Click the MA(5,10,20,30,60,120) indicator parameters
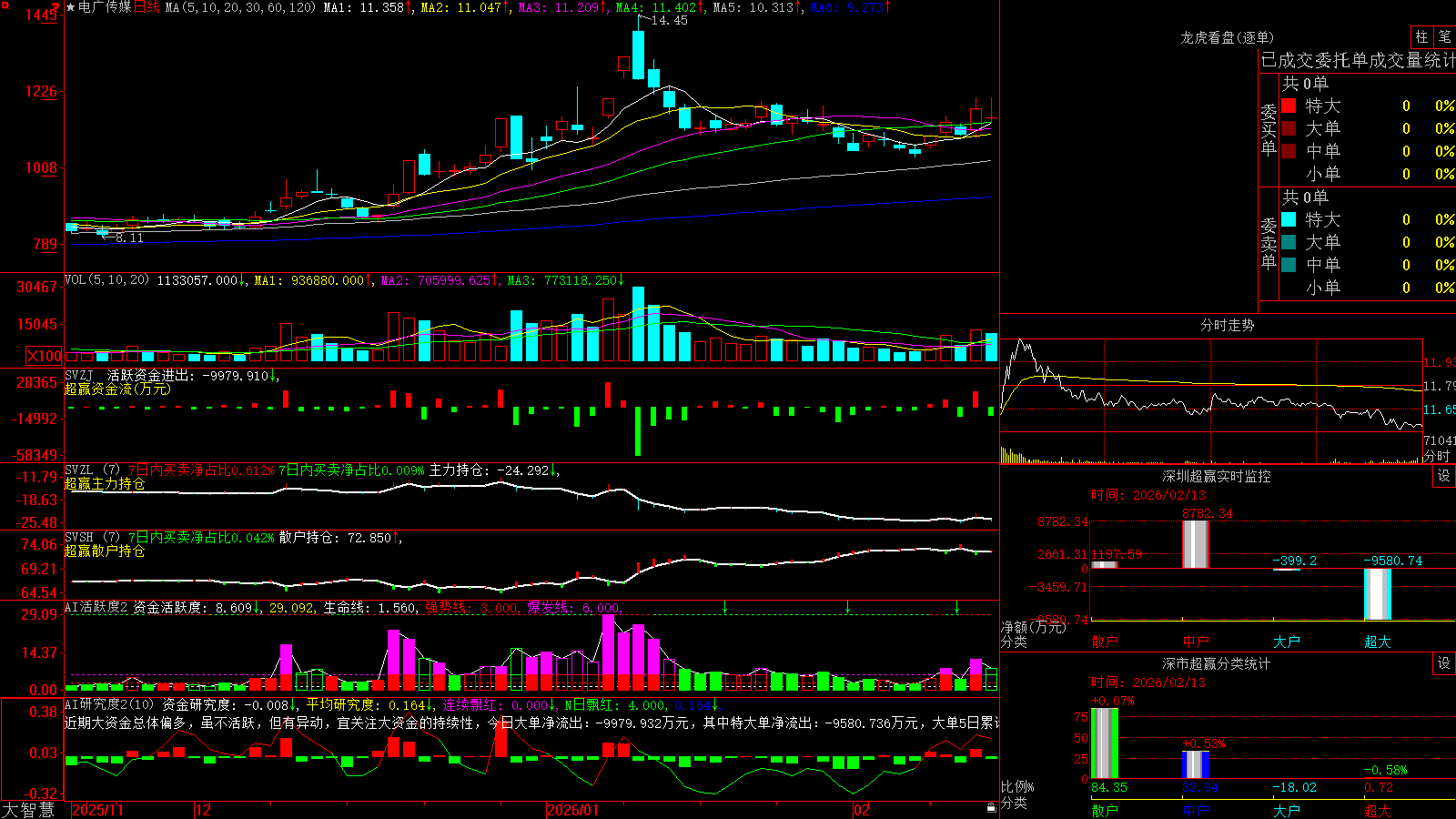 240,7
